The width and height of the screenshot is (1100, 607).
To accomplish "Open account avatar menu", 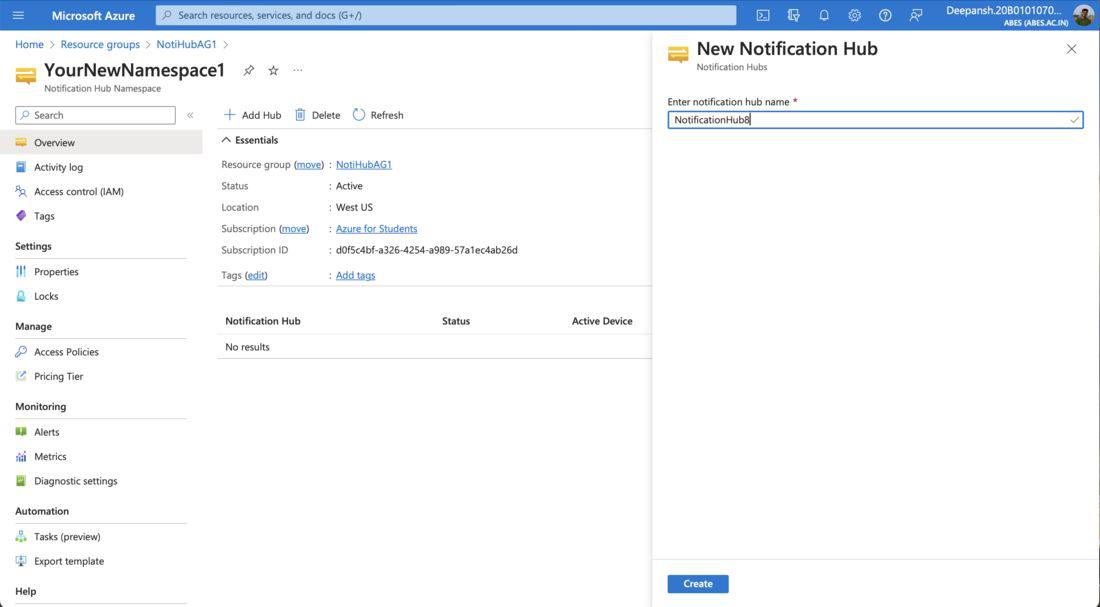I will pos(1083,15).
